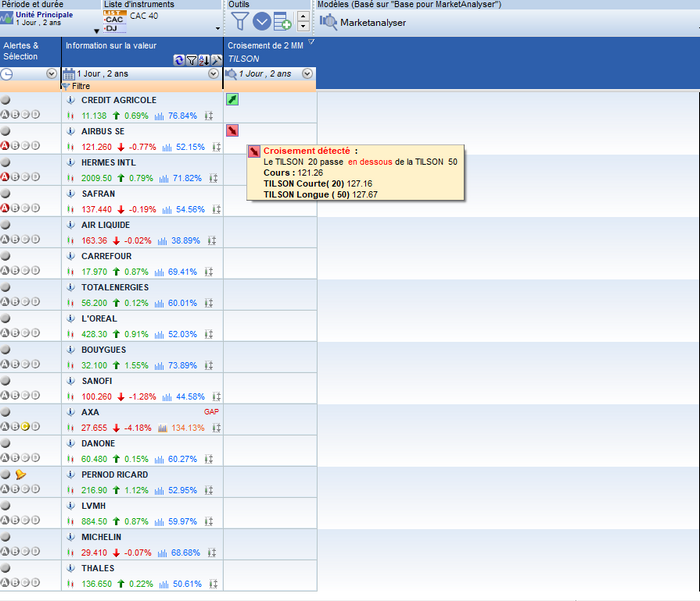Select the THALES instrument name
This screenshot has height=601, width=700.
coord(98,568)
